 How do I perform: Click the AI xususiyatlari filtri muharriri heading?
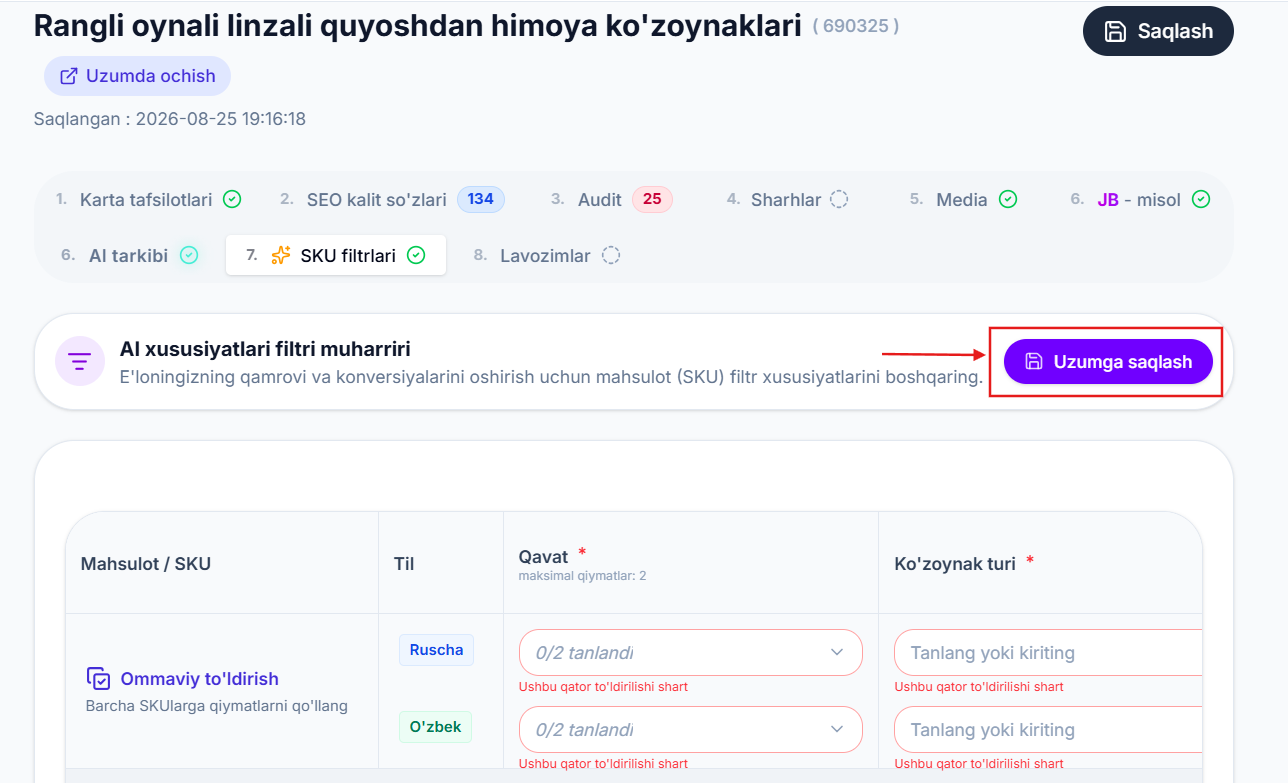click(265, 349)
